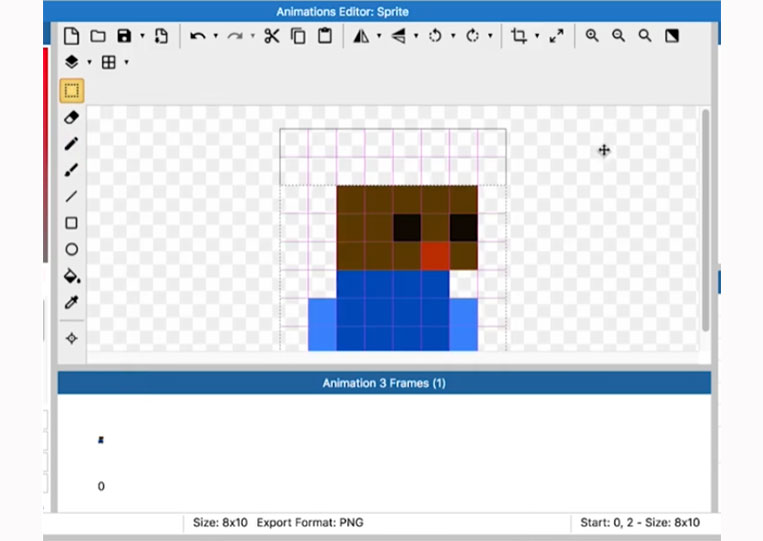Select the Pencil tool
Image resolution: width=763 pixels, height=541 pixels.
[x=72, y=144]
